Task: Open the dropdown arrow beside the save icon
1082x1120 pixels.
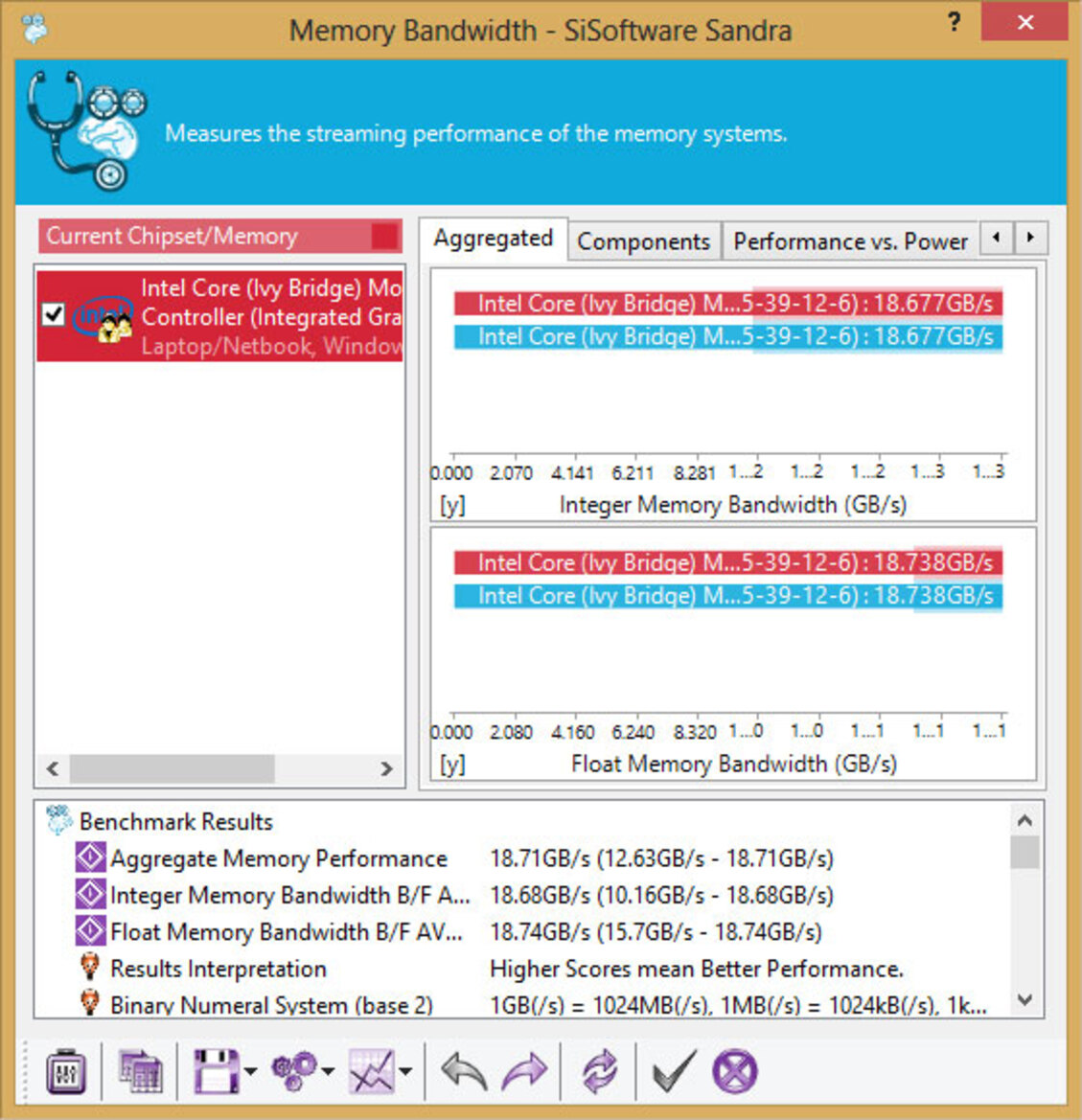Action: point(250,1071)
